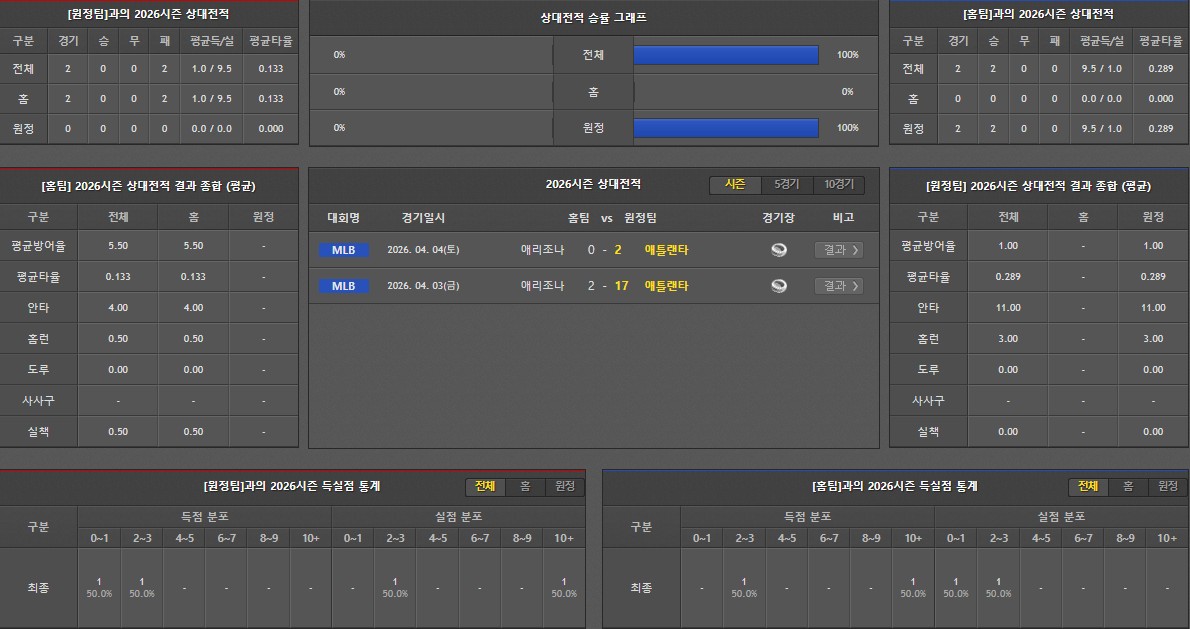This screenshot has height=629, width=1190.
Task: Click 애리조나 team name in the 04.03 row
Action: pos(542,286)
